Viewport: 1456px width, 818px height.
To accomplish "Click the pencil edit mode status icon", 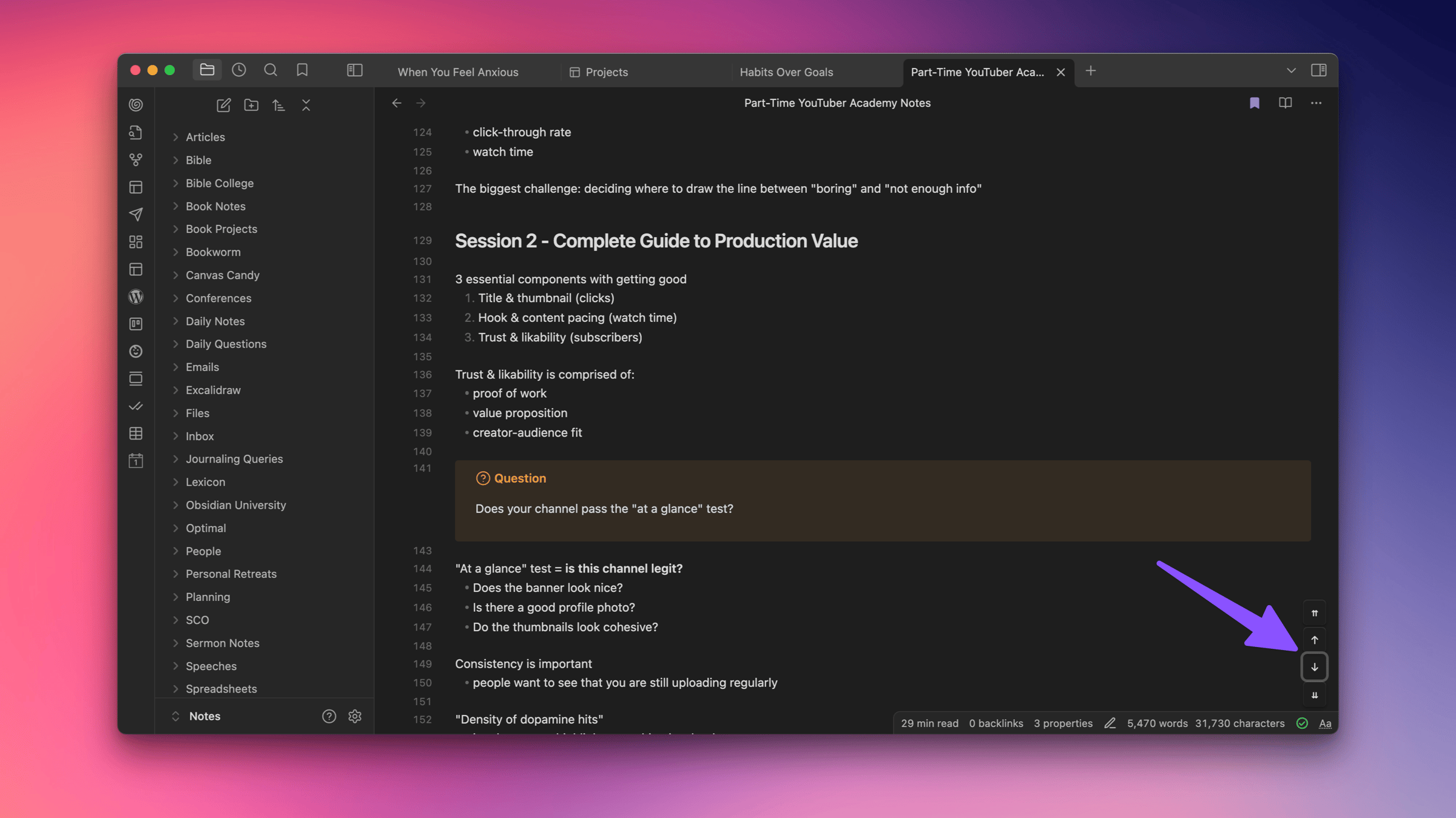I will pyautogui.click(x=1110, y=723).
